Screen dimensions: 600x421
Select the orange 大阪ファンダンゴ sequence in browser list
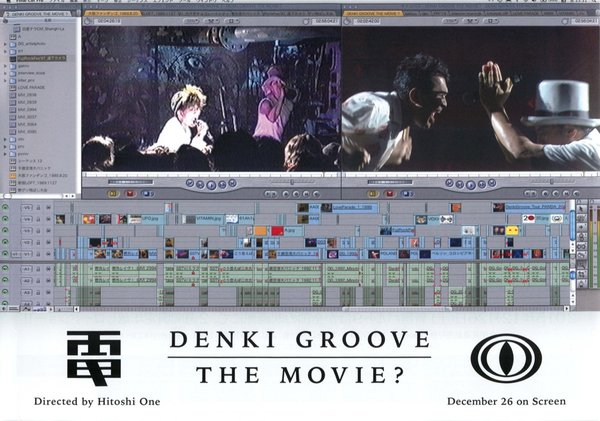pyautogui.click(x=39, y=176)
